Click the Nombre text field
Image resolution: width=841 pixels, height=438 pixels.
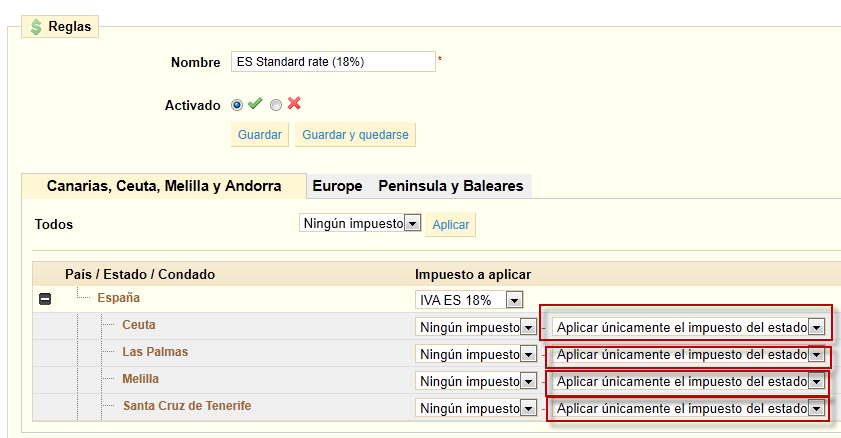(333, 62)
